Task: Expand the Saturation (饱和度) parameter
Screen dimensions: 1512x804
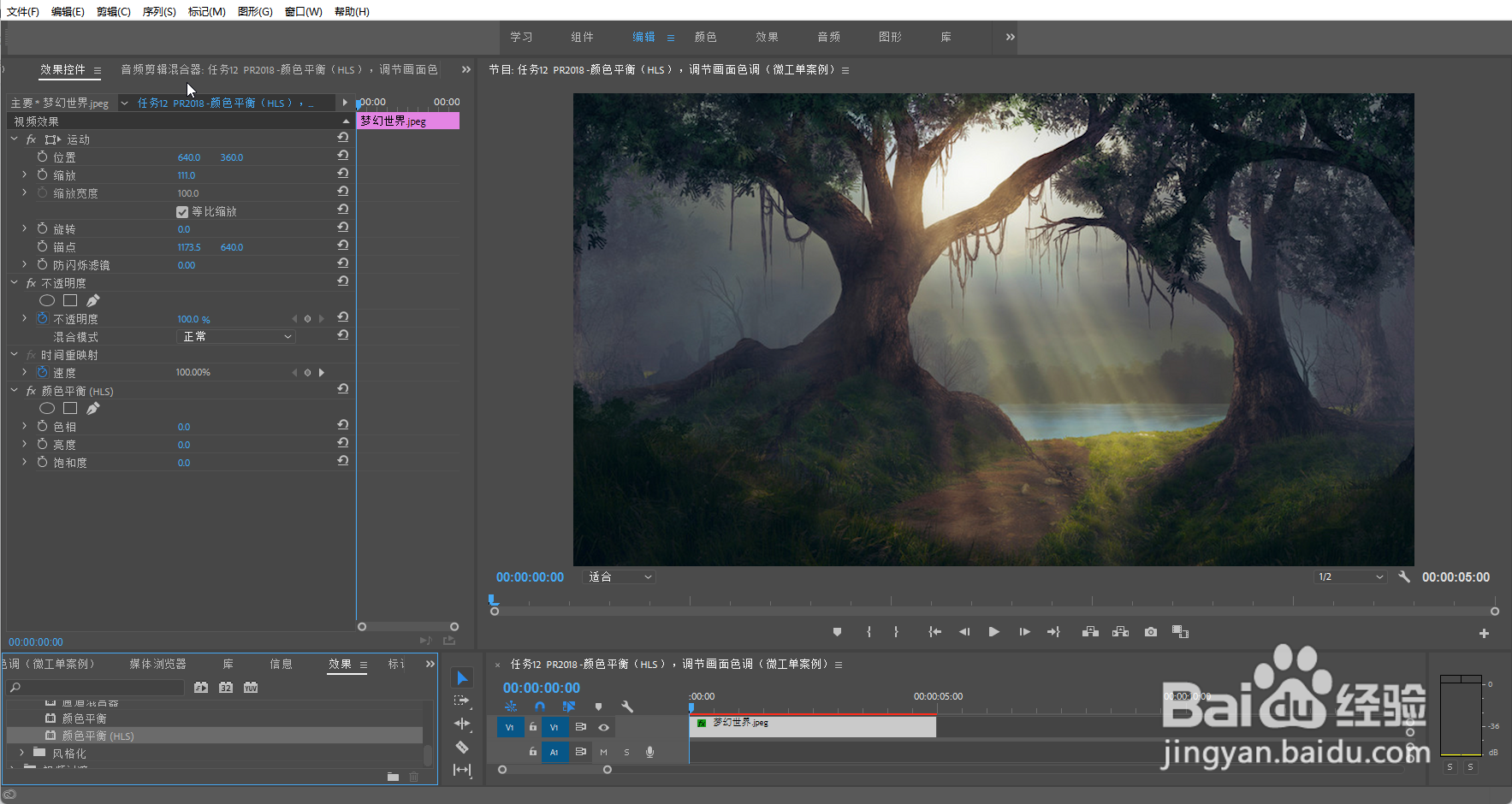Action: (x=24, y=462)
